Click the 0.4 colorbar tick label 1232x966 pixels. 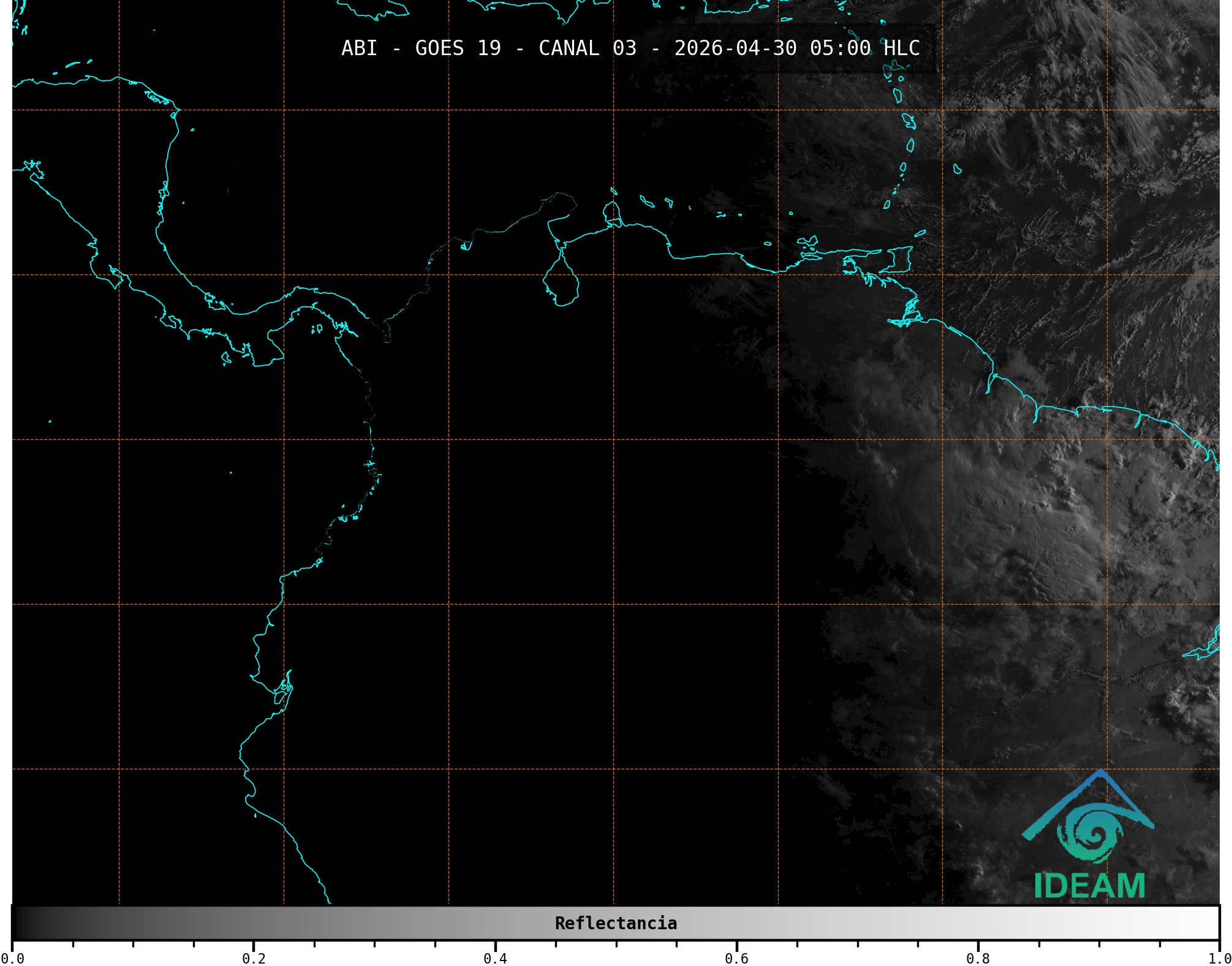coord(495,958)
